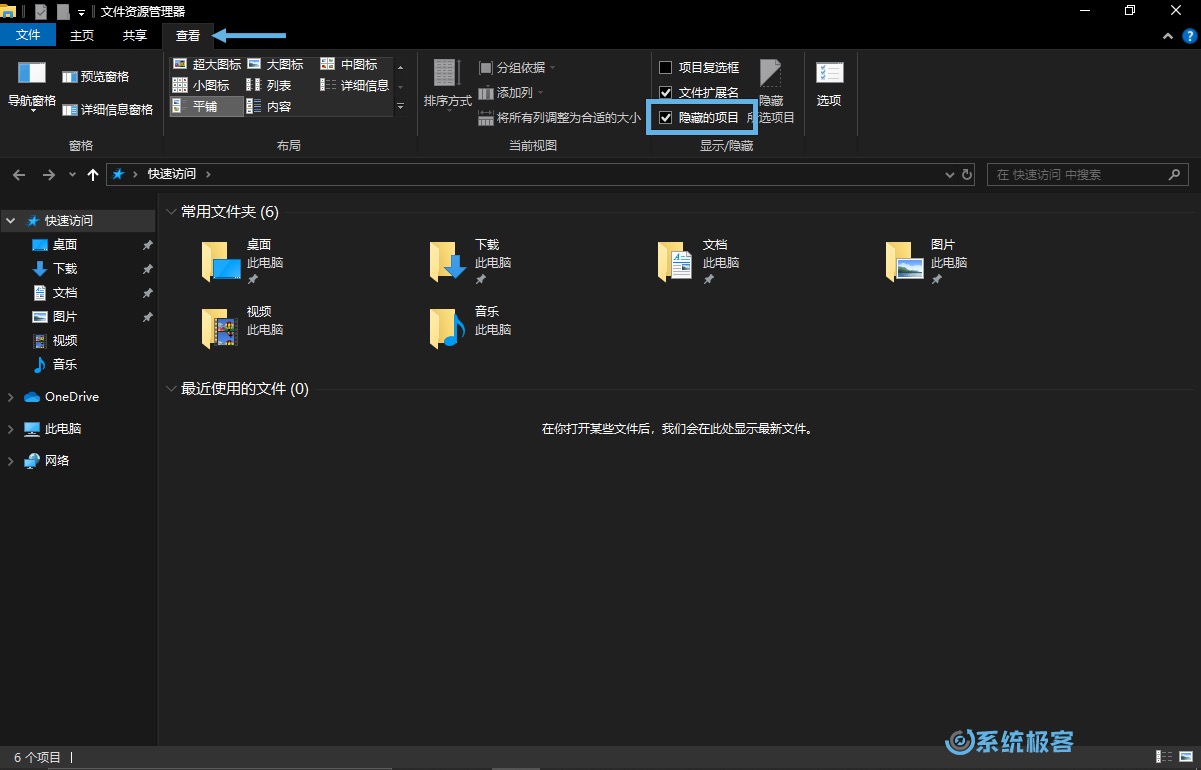Uncheck the 文件扩展名 checkbox
The height and width of the screenshot is (770, 1201).
click(x=666, y=93)
